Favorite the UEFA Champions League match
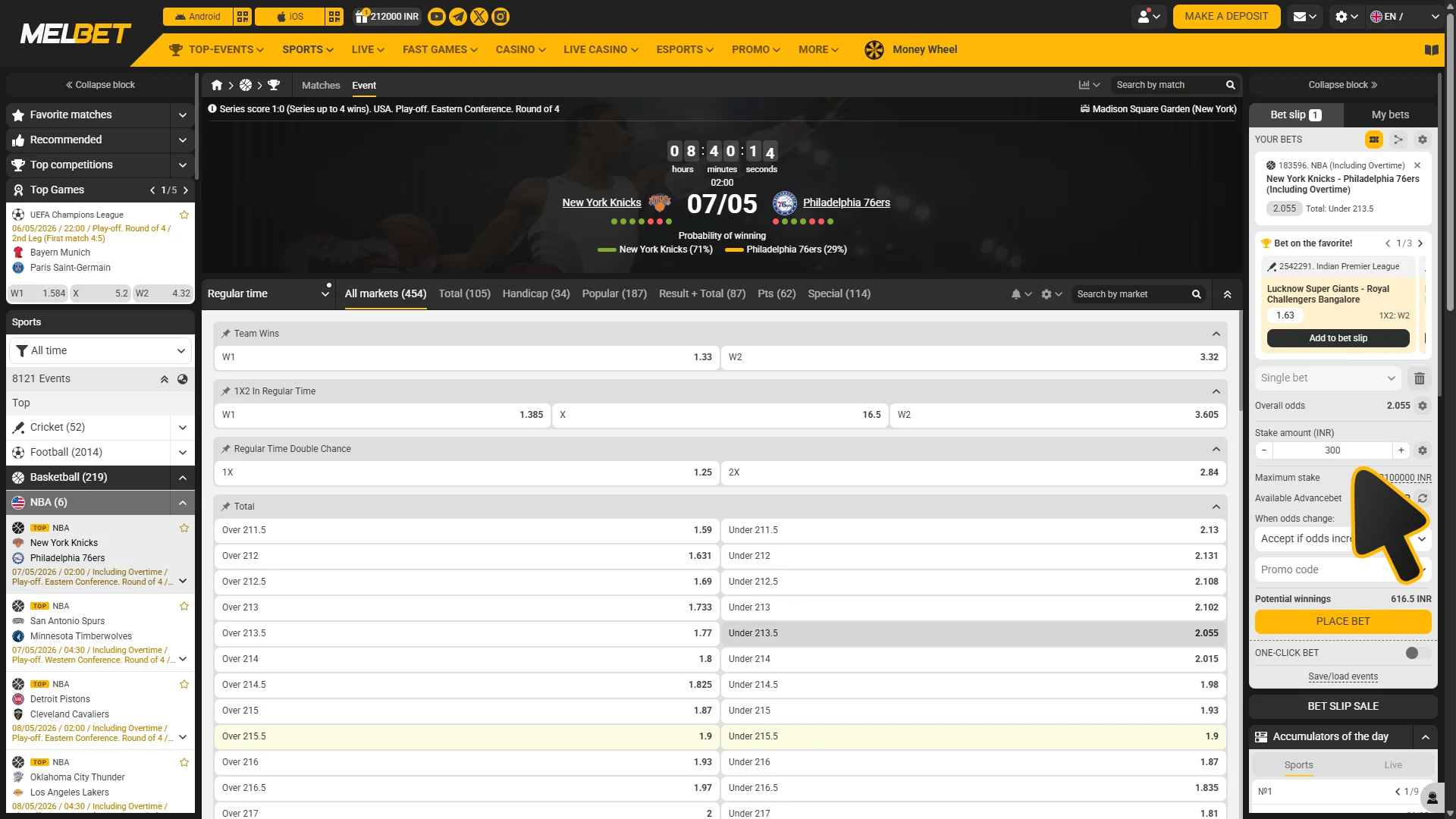This screenshot has width=1456, height=819. pos(184,215)
